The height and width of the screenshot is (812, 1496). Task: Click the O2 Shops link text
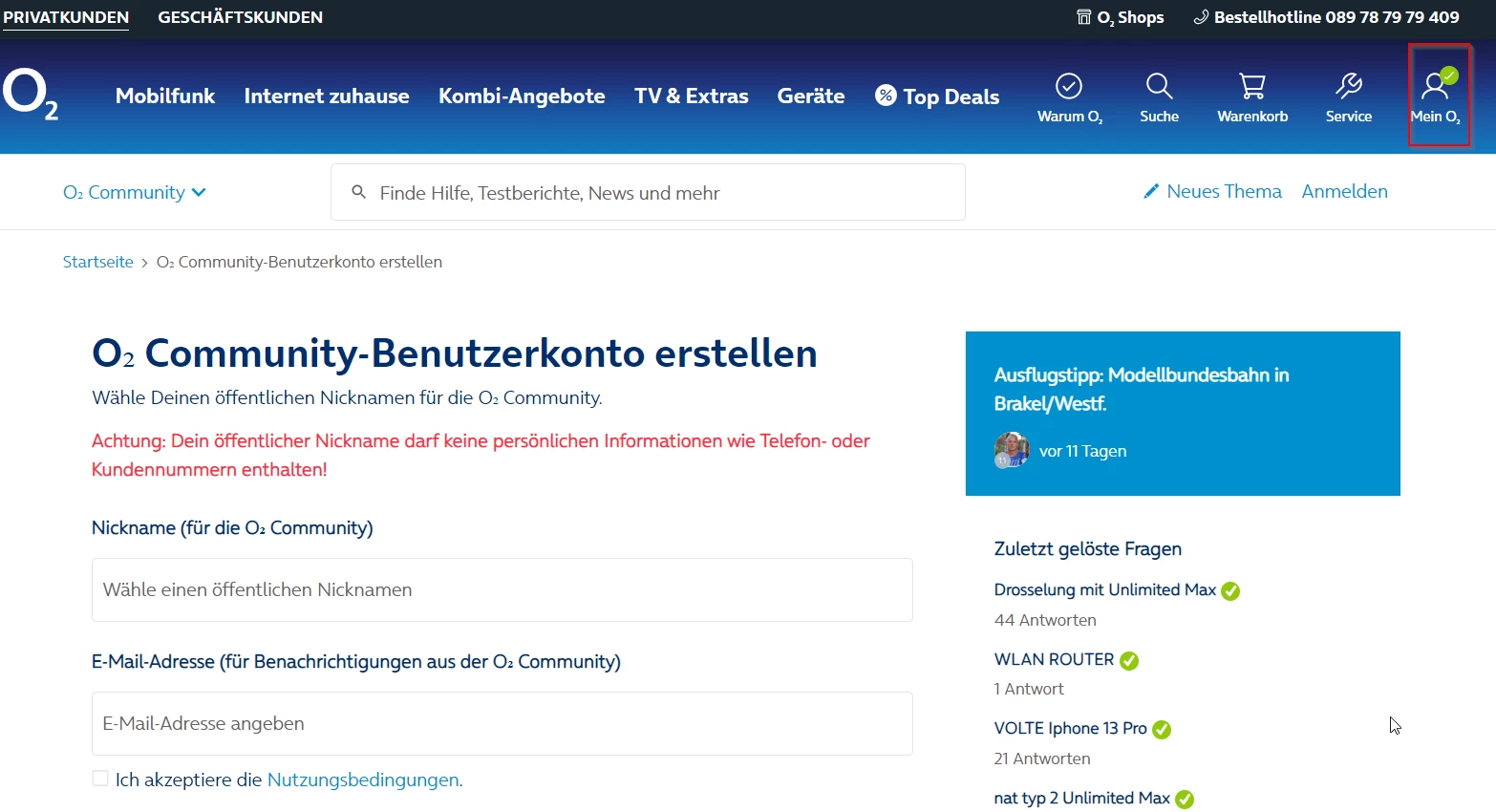pyautogui.click(x=1130, y=17)
